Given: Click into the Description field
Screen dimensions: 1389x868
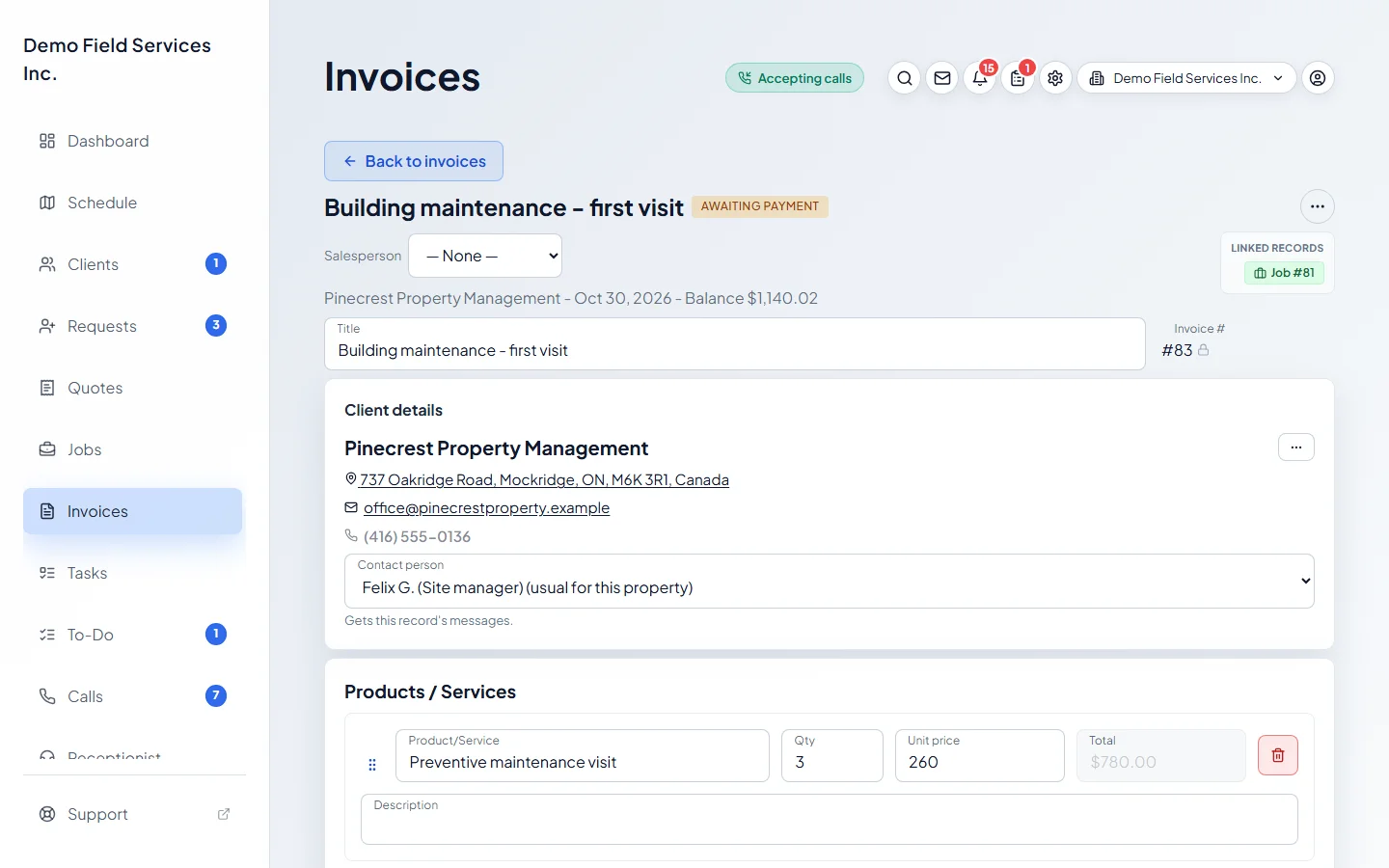Looking at the screenshot, I should pyautogui.click(x=830, y=819).
